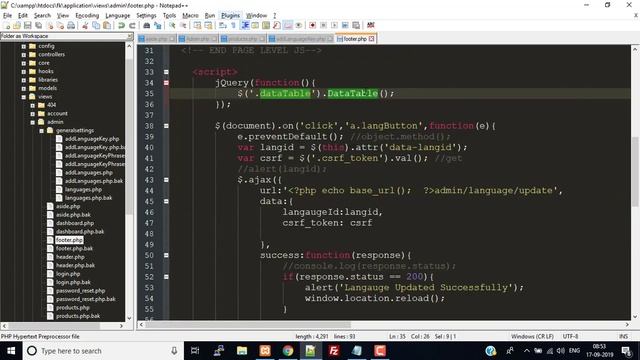Toggle Show All Characters pilcrow icon

(233, 25)
